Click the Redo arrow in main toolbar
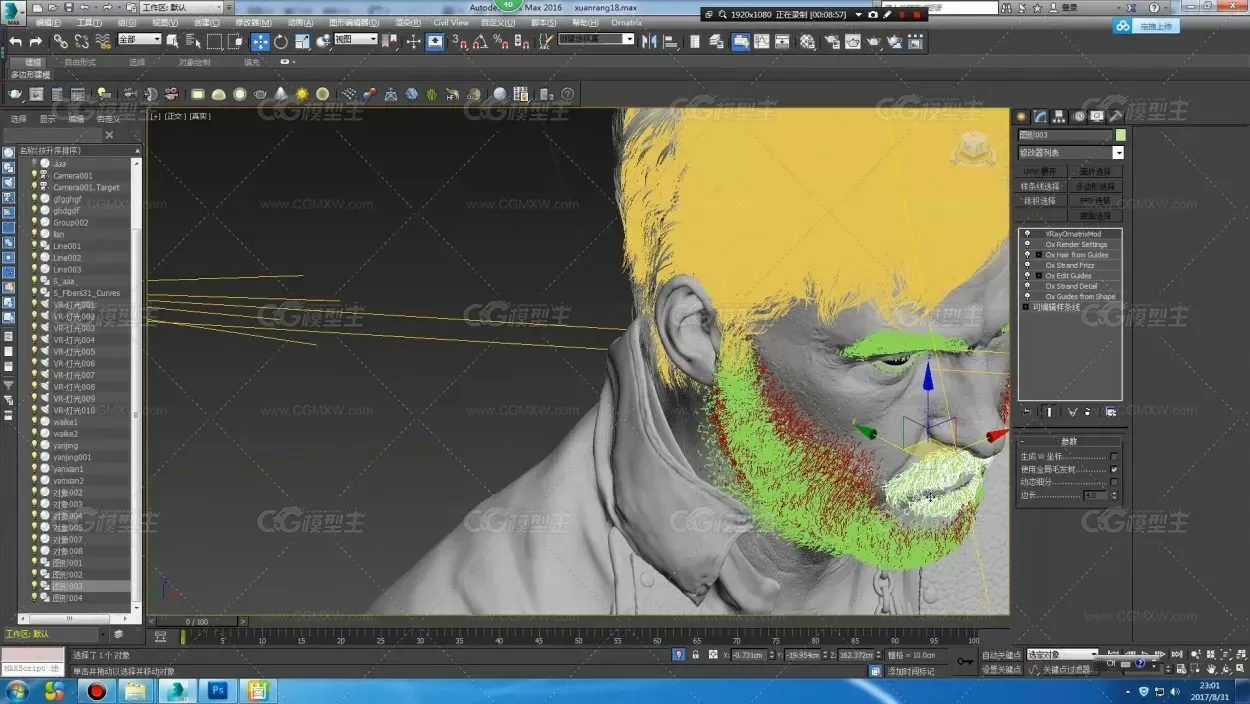The width and height of the screenshot is (1250, 704). 36,41
